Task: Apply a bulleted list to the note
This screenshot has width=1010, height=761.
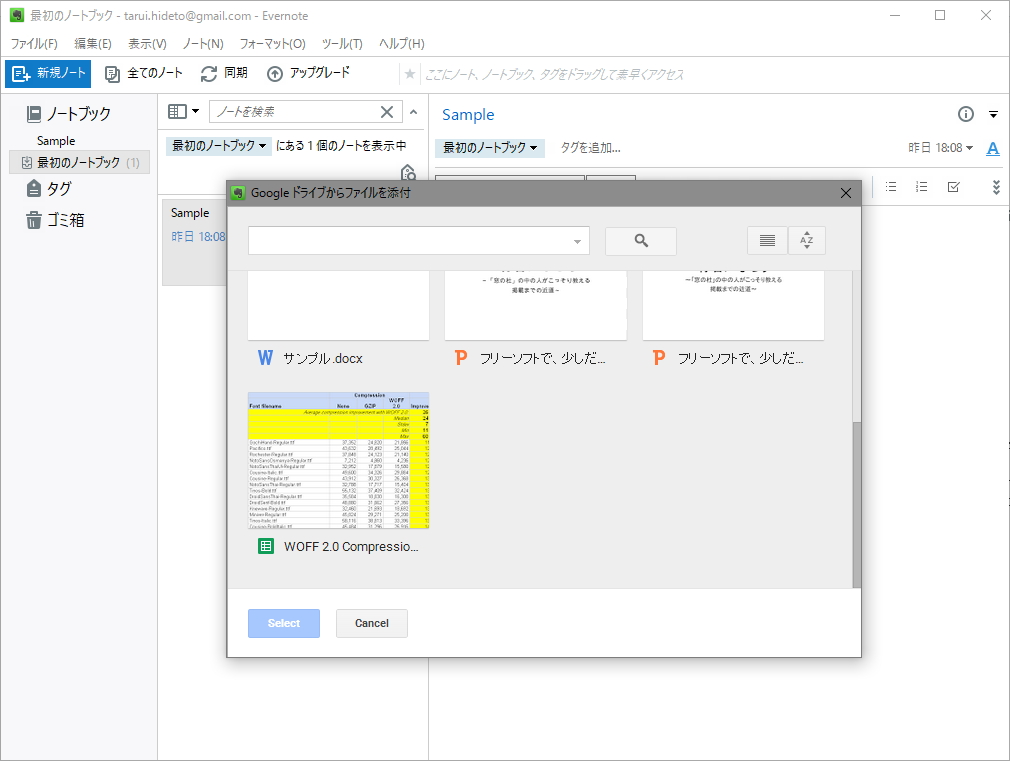Action: click(x=889, y=186)
